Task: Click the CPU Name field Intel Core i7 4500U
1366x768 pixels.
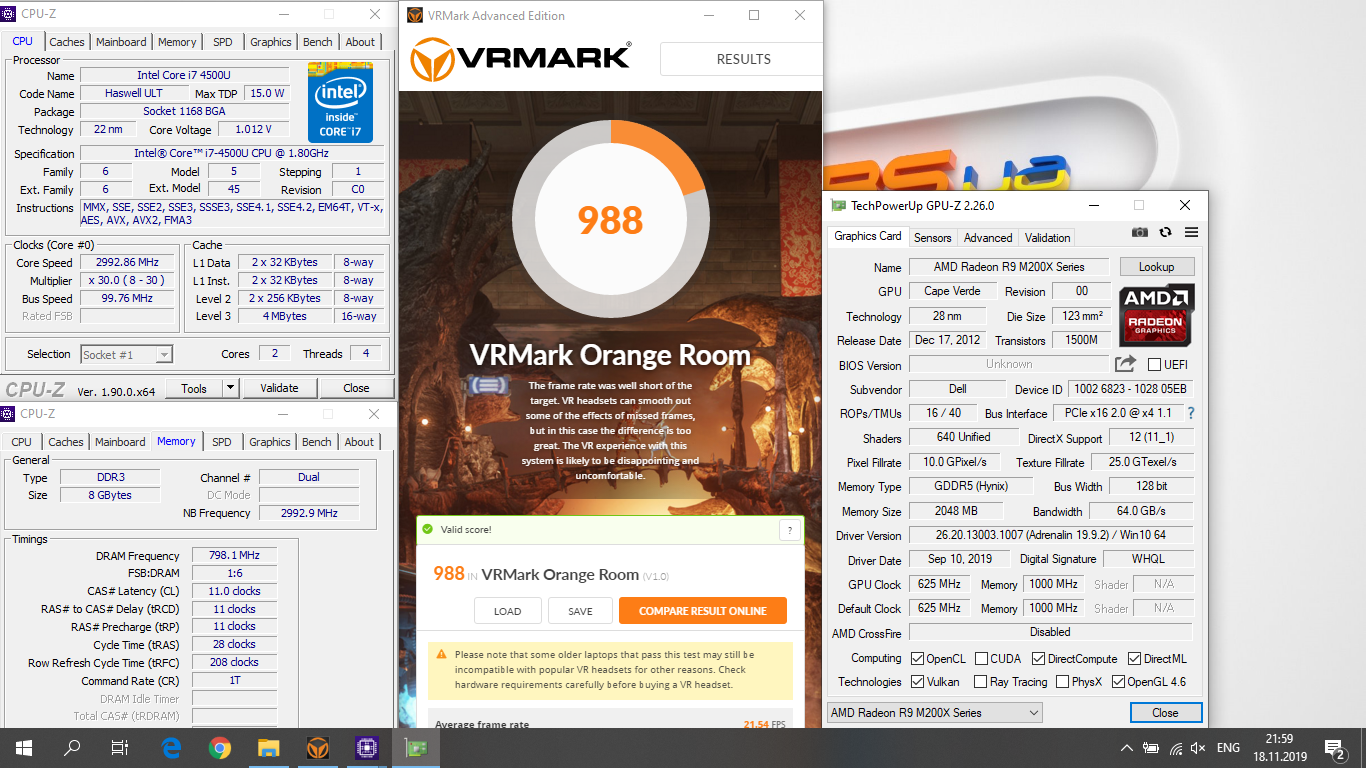Action: (185, 75)
